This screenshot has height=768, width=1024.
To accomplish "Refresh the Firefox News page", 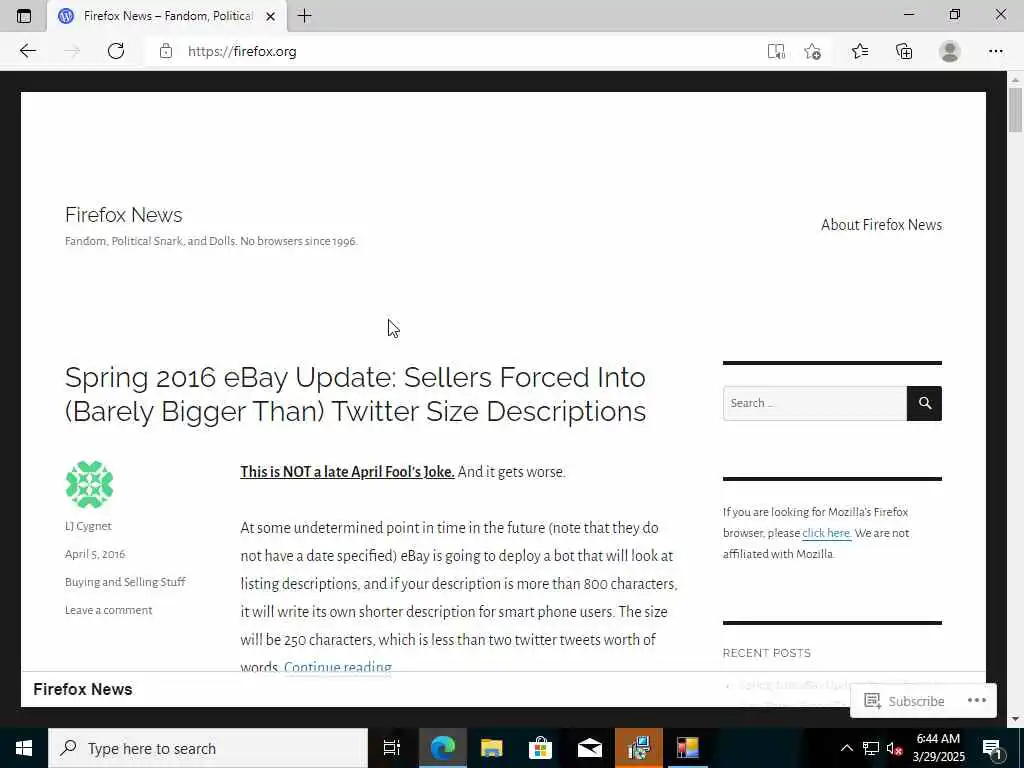I will (116, 51).
